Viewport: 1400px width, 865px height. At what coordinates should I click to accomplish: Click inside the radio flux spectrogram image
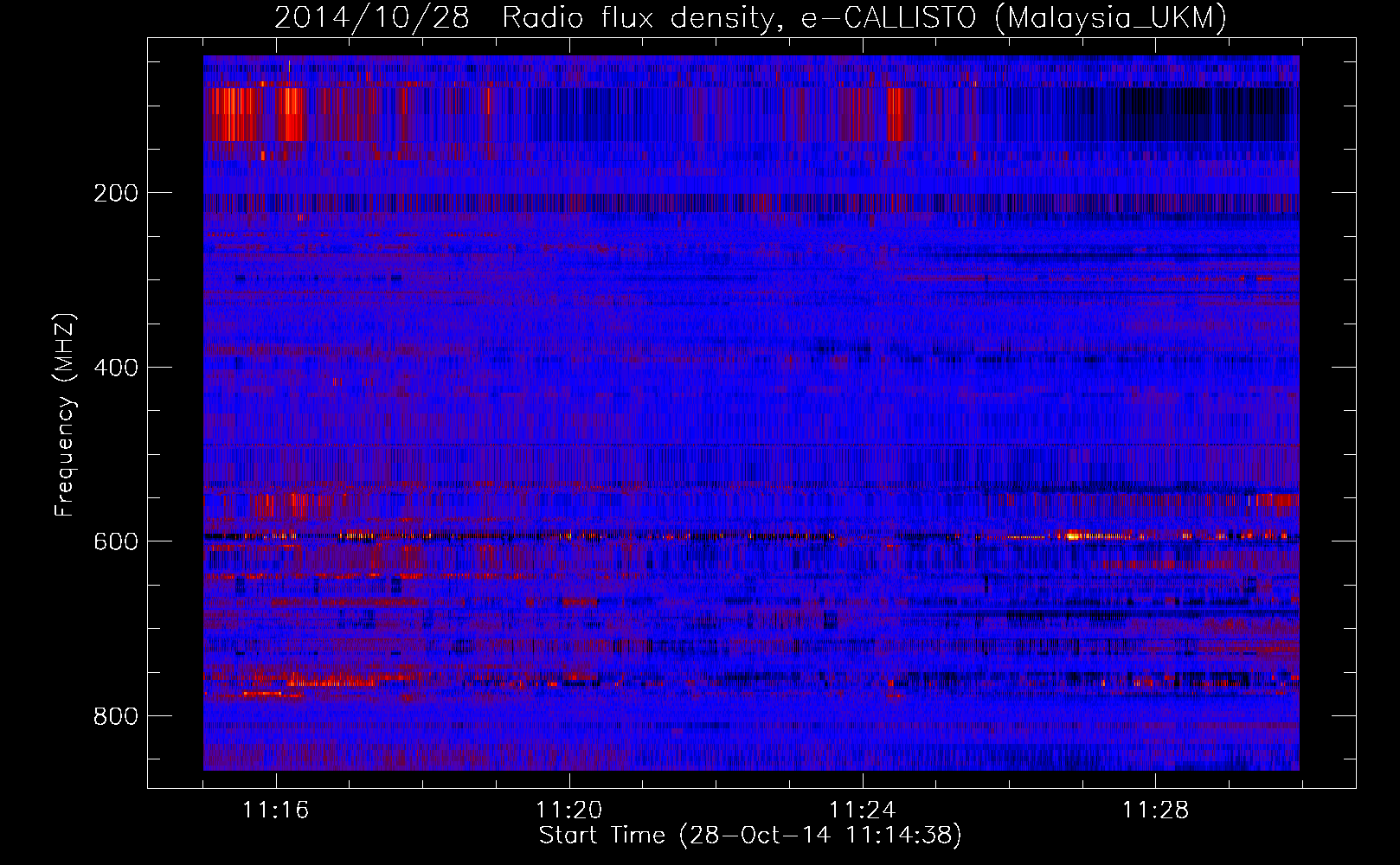(x=751, y=413)
